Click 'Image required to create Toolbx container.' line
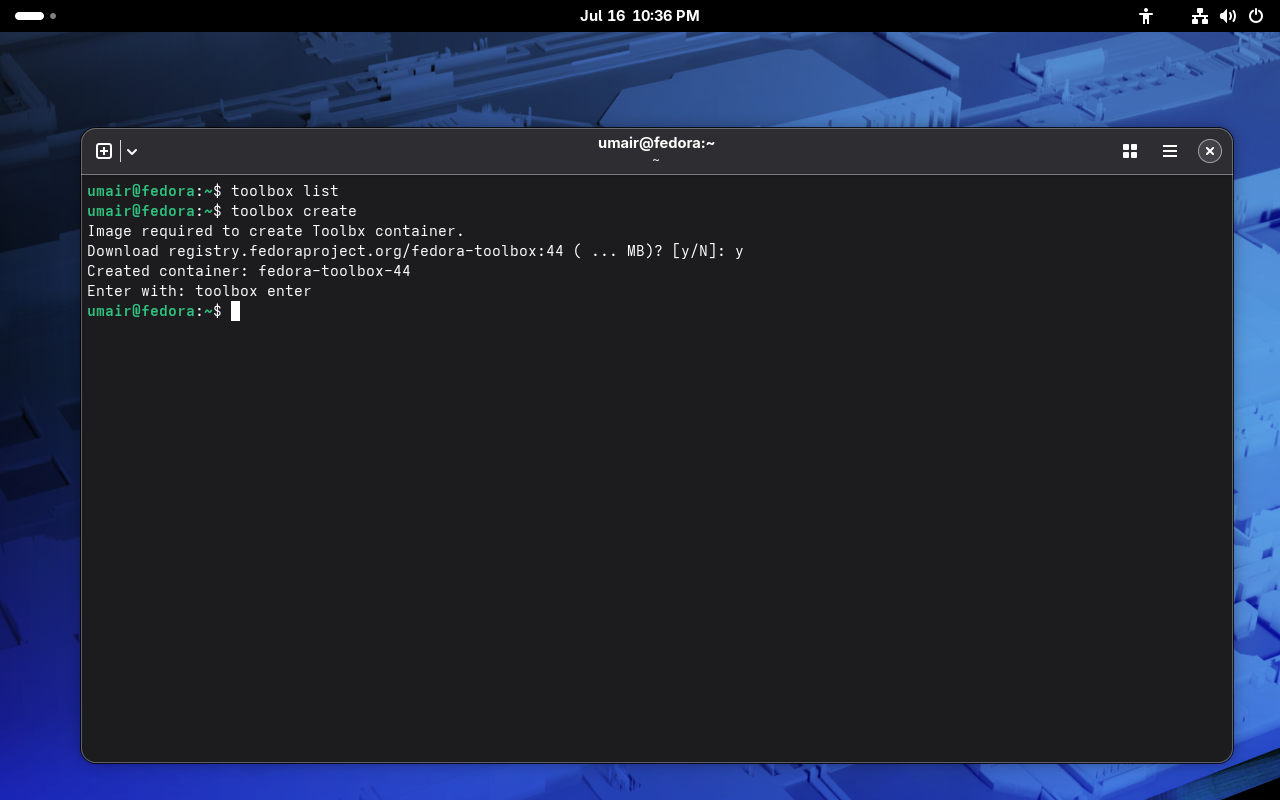This screenshot has width=1280, height=800. [x=276, y=231]
